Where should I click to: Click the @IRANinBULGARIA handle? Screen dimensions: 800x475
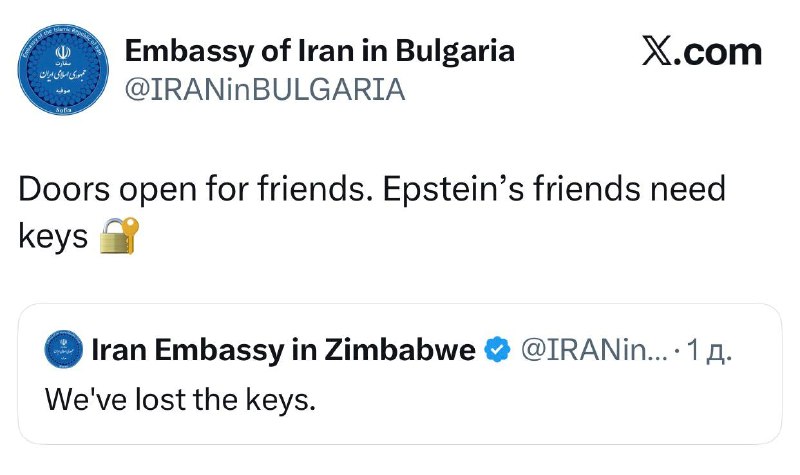click(x=264, y=90)
